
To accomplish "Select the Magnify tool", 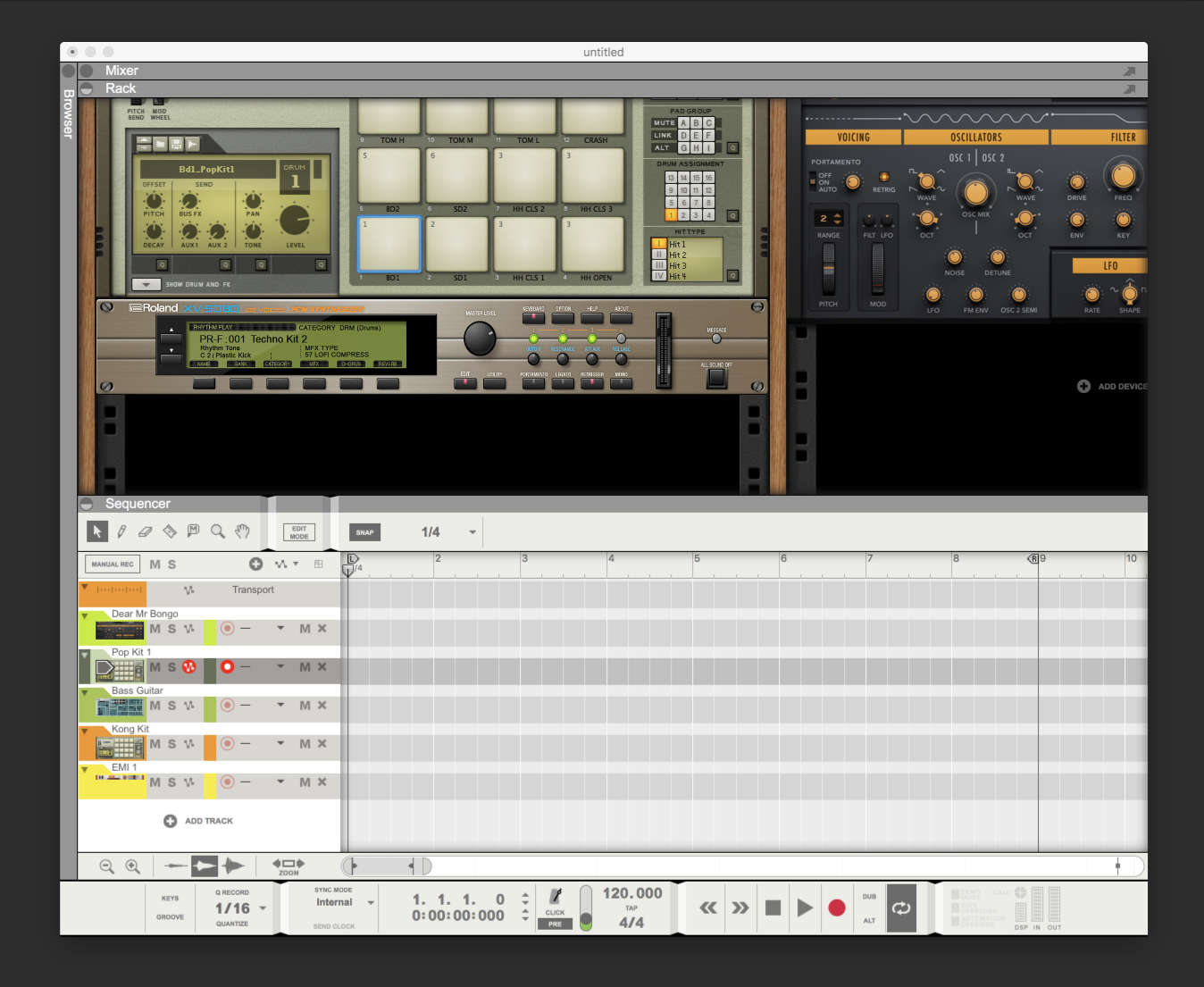I will [x=217, y=531].
